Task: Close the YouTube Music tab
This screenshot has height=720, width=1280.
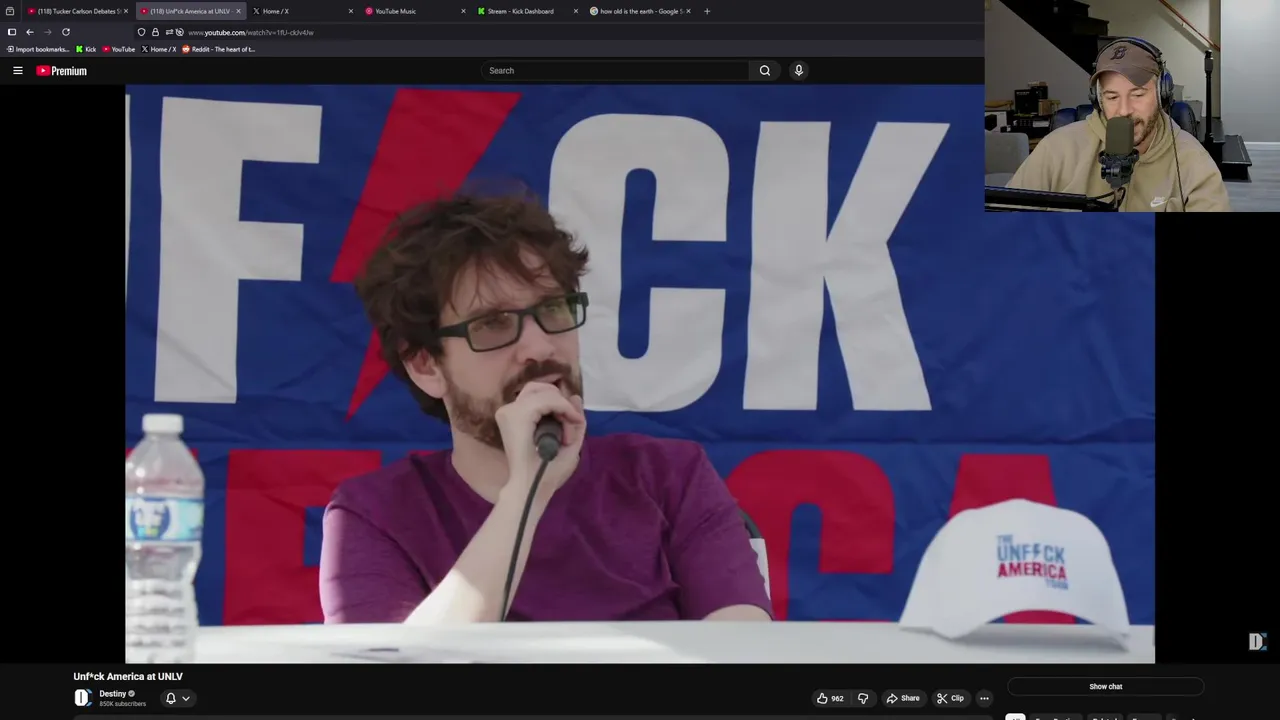Action: 463,11
